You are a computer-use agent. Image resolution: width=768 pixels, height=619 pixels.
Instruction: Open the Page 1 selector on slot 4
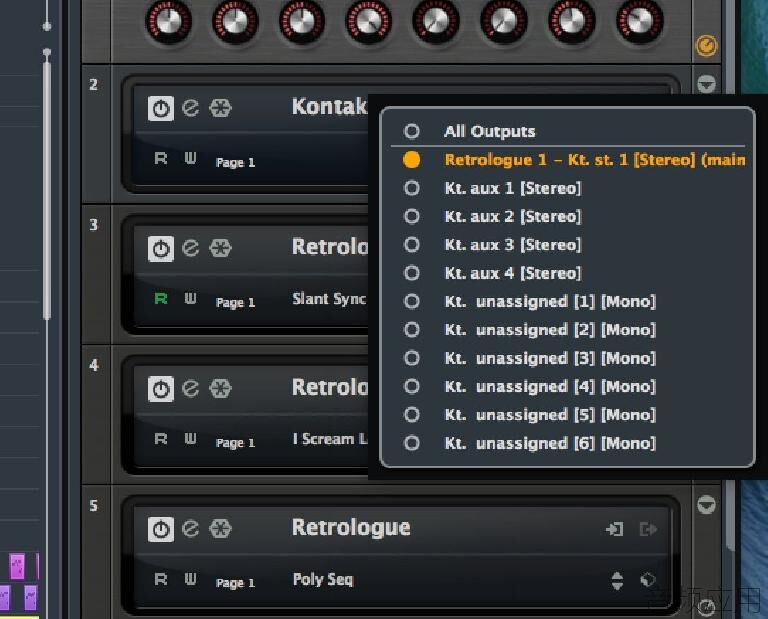pos(235,443)
